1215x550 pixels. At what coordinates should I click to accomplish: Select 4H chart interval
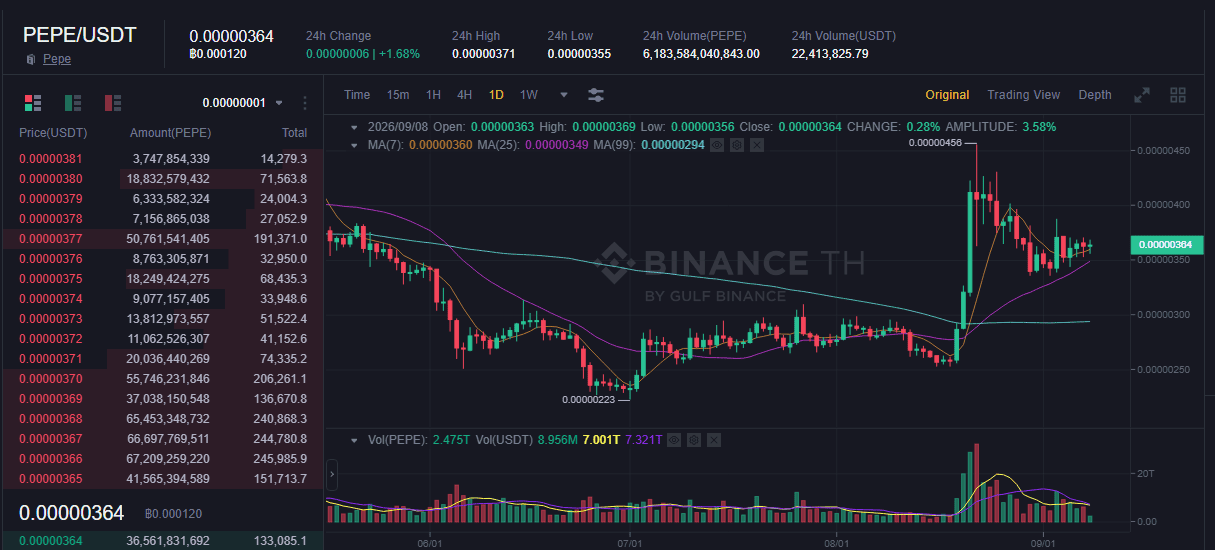[x=464, y=95]
